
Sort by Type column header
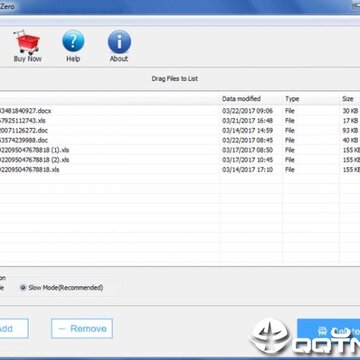[292, 99]
